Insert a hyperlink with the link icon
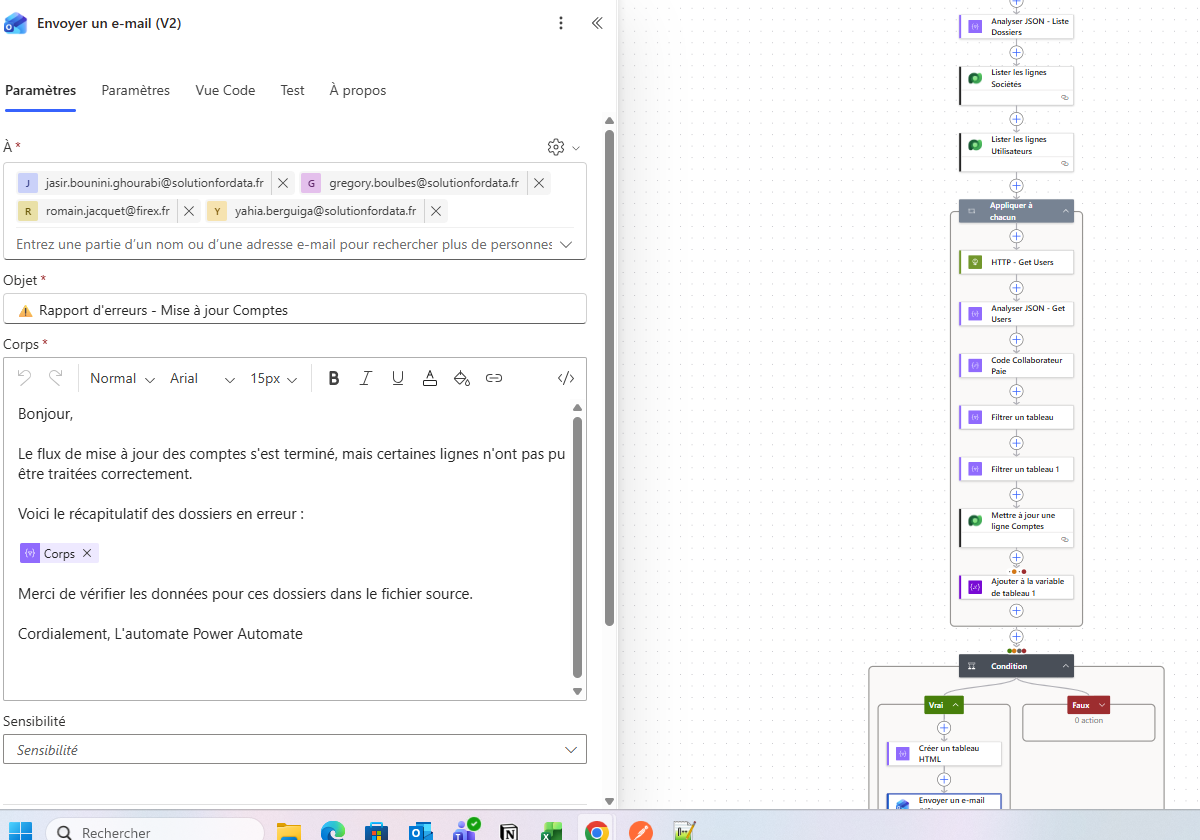The width and height of the screenshot is (1200, 840). click(494, 378)
